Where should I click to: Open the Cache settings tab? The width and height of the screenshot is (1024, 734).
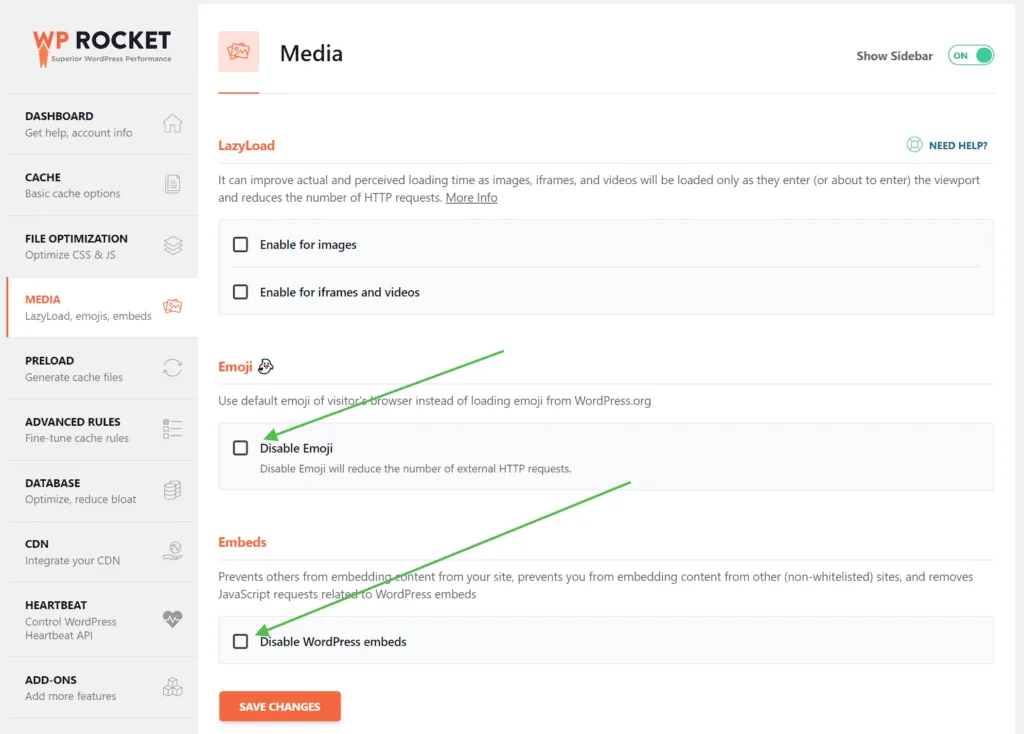103,185
